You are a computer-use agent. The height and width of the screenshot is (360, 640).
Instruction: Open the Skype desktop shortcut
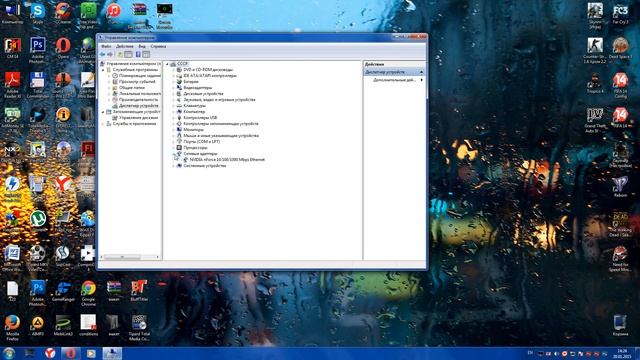(x=38, y=13)
